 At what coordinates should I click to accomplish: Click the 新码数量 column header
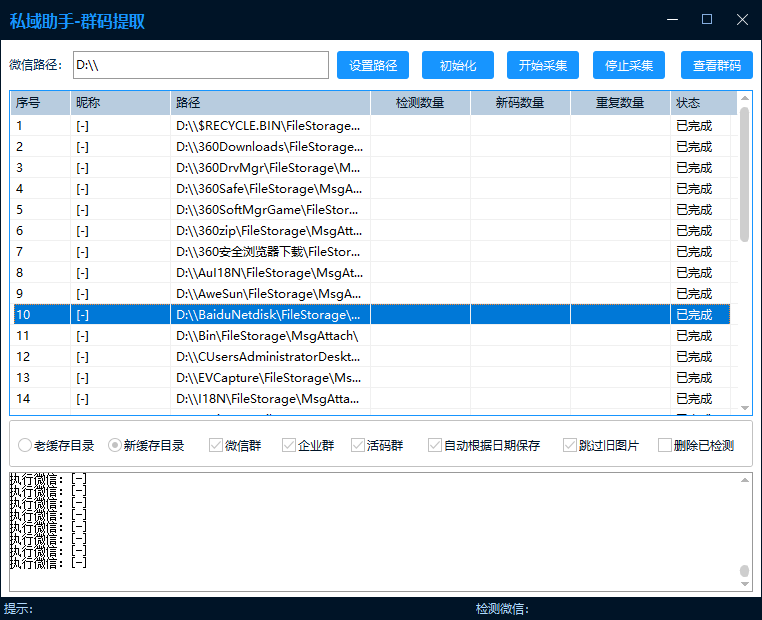(x=520, y=103)
